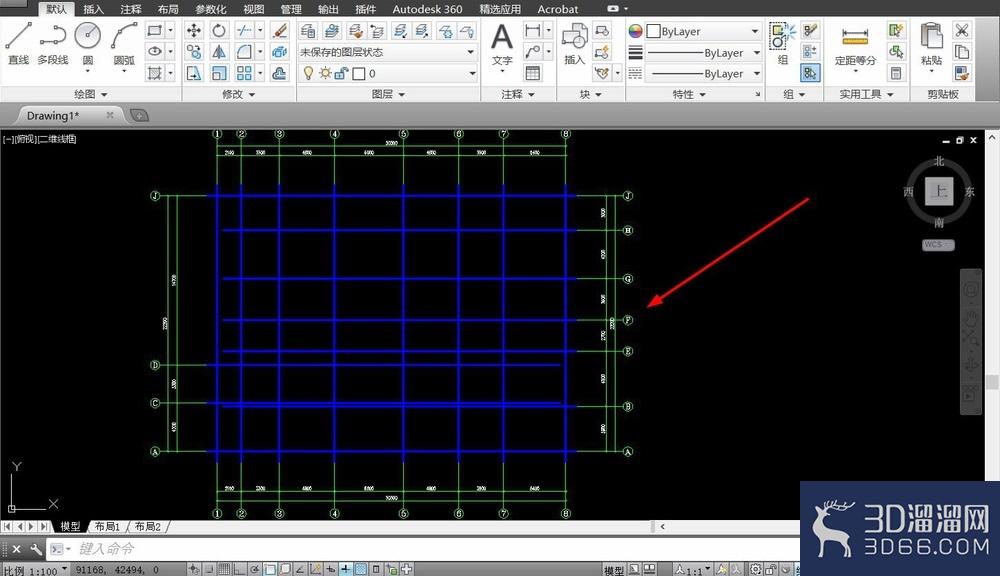
Task: Click the 模型 button in status bar
Action: click(x=614, y=570)
